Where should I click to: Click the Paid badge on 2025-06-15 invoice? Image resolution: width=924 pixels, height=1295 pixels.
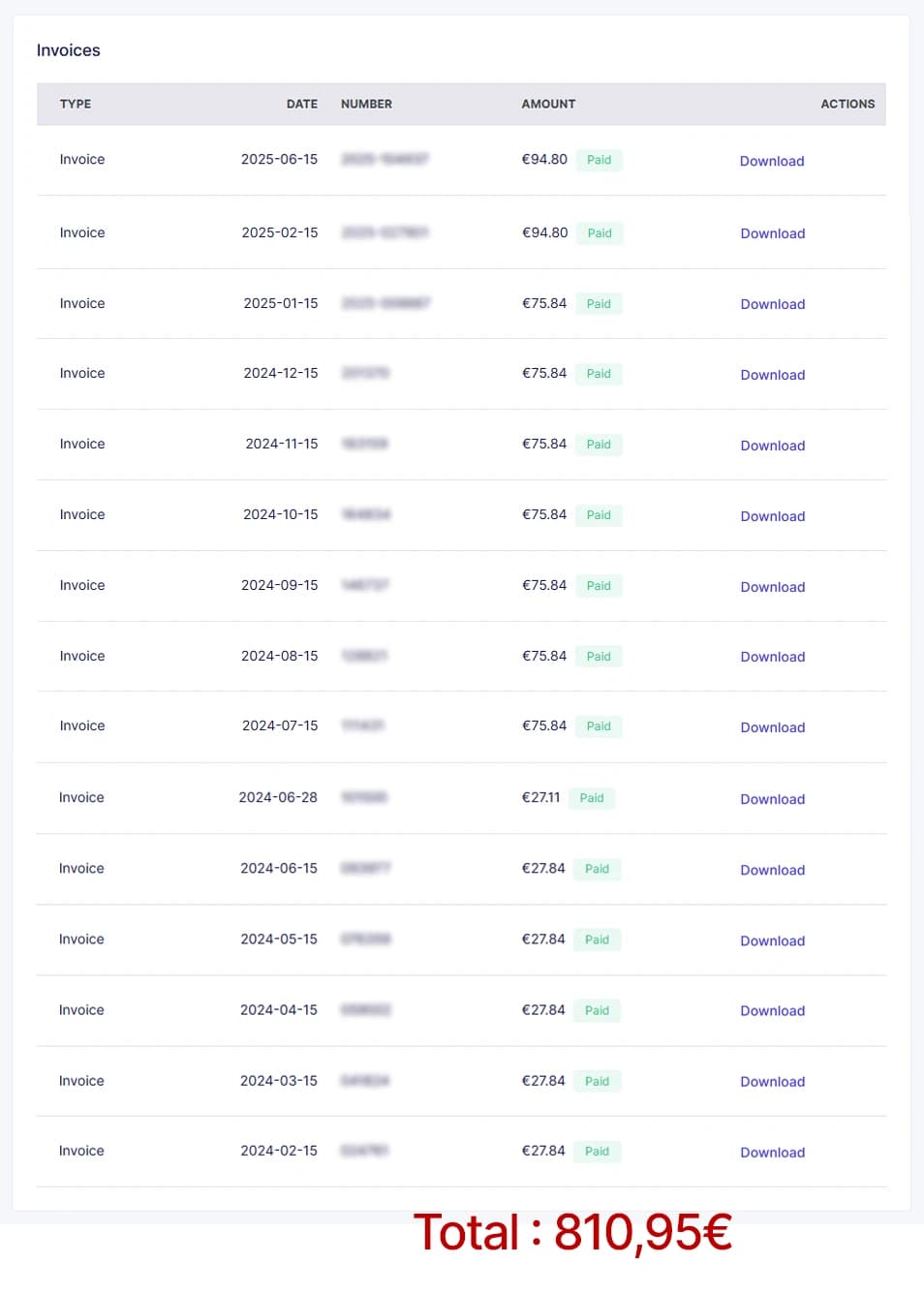(x=599, y=160)
